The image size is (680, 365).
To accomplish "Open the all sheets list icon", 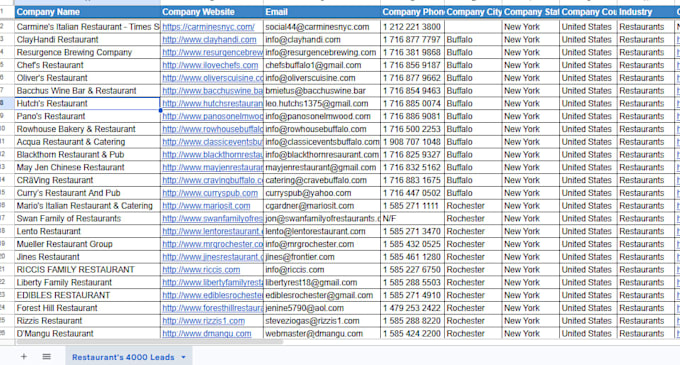I will [46, 357].
